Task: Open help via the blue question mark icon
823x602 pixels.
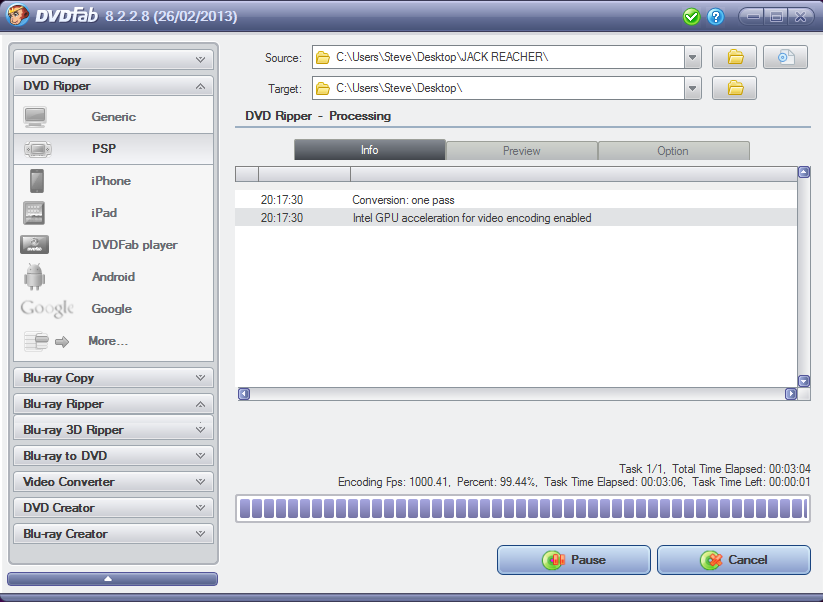Action: click(x=715, y=17)
